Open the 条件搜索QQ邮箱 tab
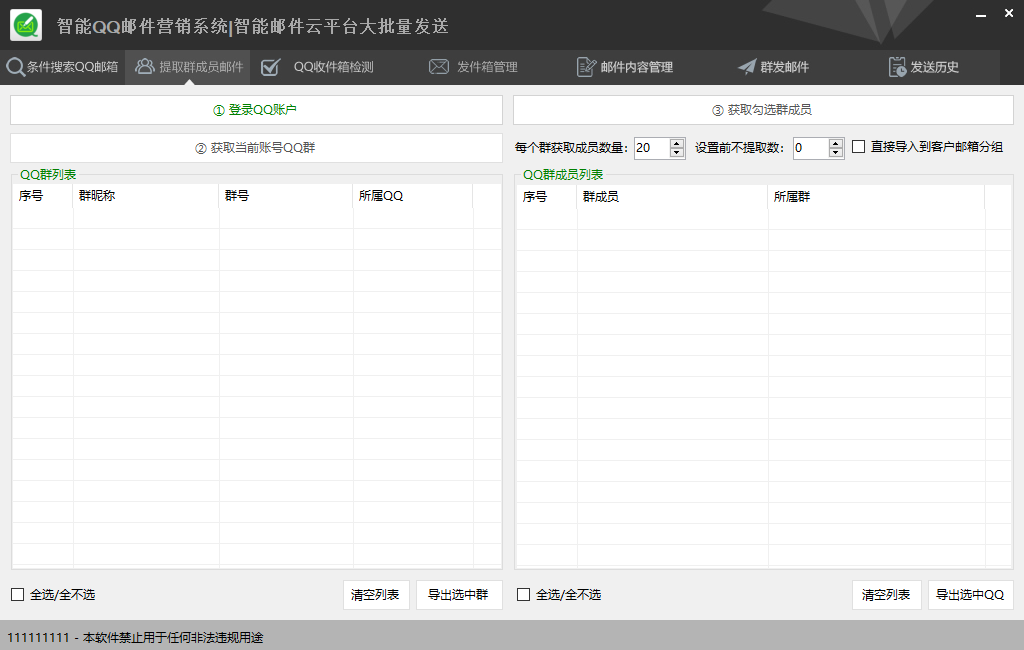The image size is (1024, 650). coord(63,67)
